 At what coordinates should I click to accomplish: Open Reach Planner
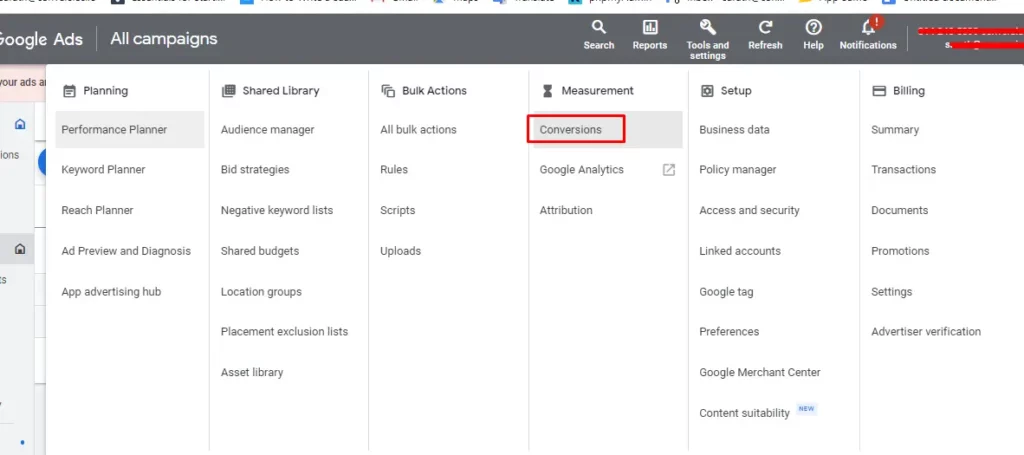point(97,210)
